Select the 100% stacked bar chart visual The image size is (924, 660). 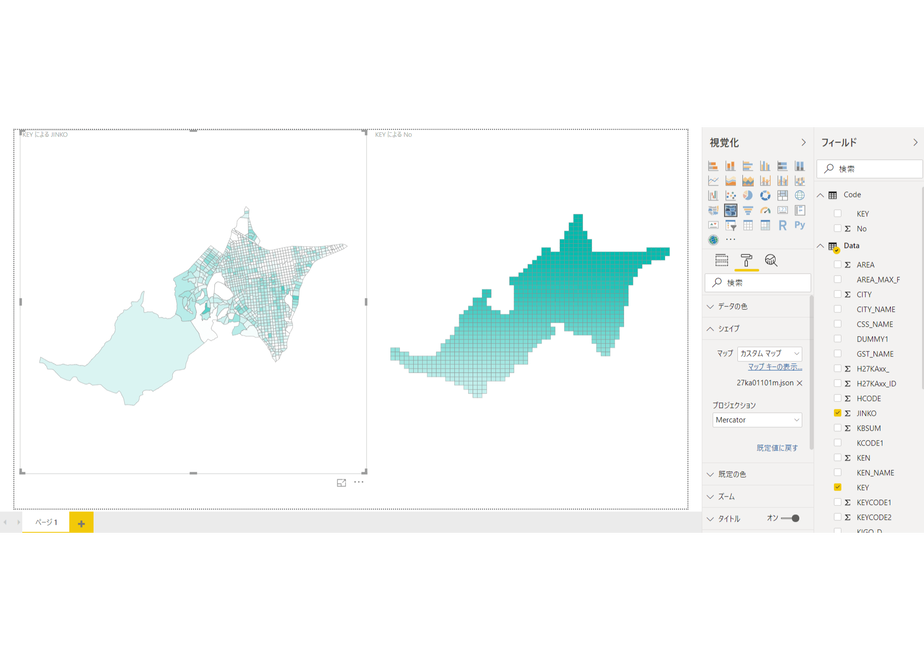click(783, 166)
